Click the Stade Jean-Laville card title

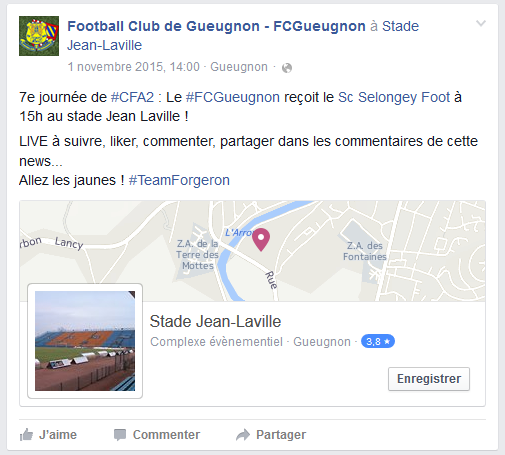215,321
